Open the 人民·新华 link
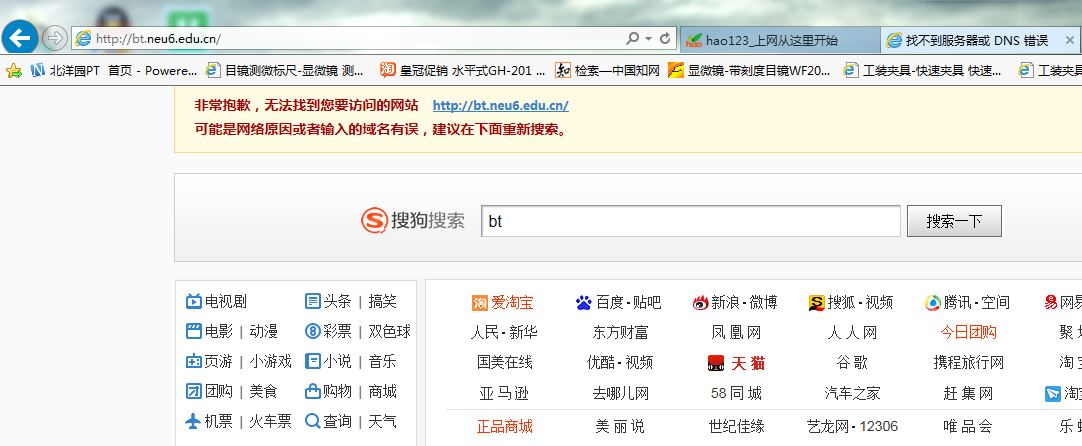The height and width of the screenshot is (446, 1082). point(504,333)
